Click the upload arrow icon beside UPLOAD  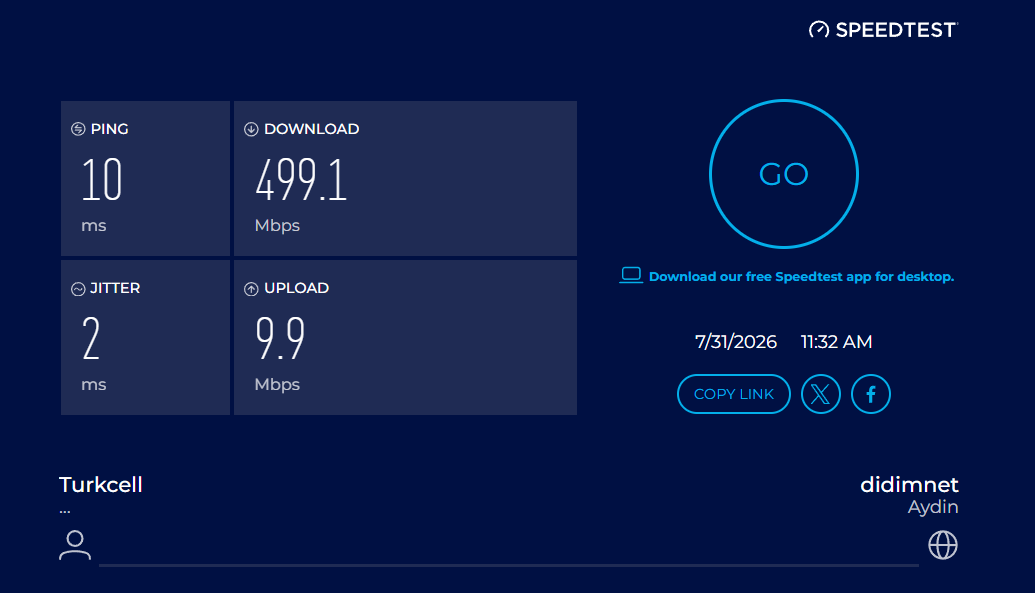(251, 289)
